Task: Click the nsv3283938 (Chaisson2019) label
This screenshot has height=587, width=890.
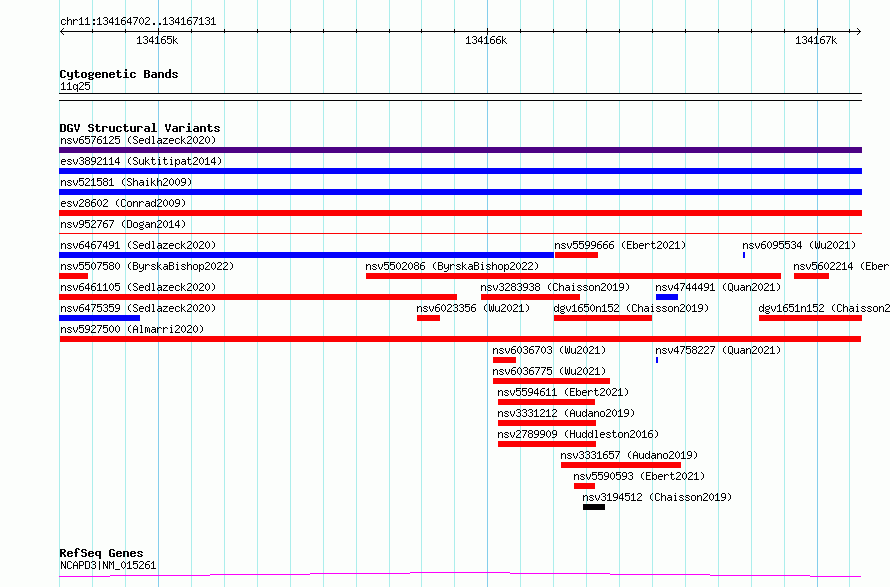Action: 555,287
